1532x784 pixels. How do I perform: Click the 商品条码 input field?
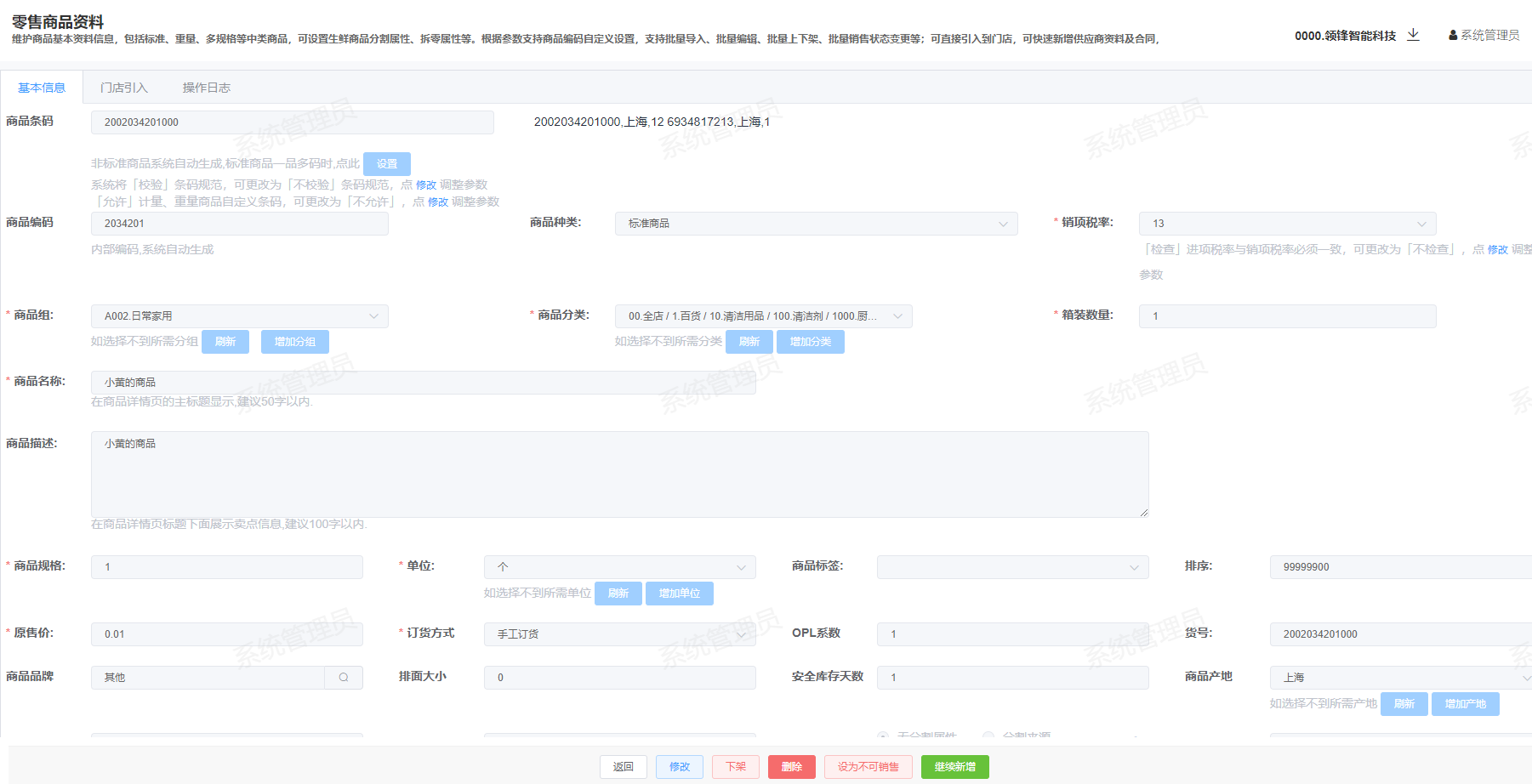[293, 122]
